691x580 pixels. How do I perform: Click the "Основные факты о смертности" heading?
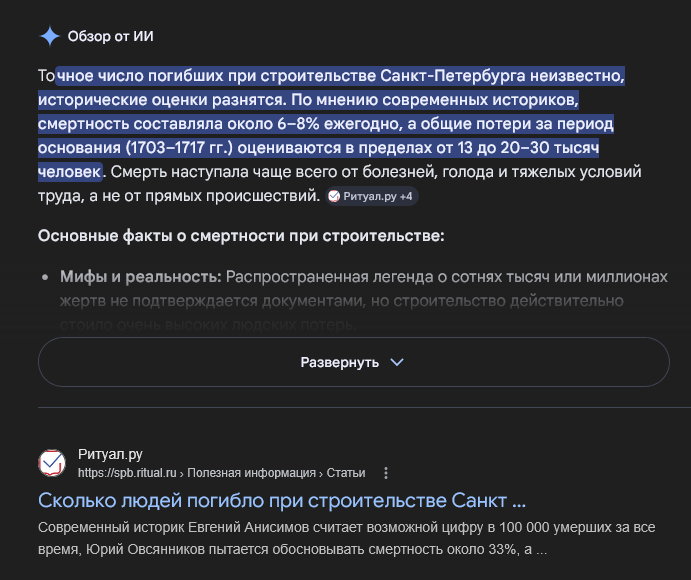click(x=240, y=235)
